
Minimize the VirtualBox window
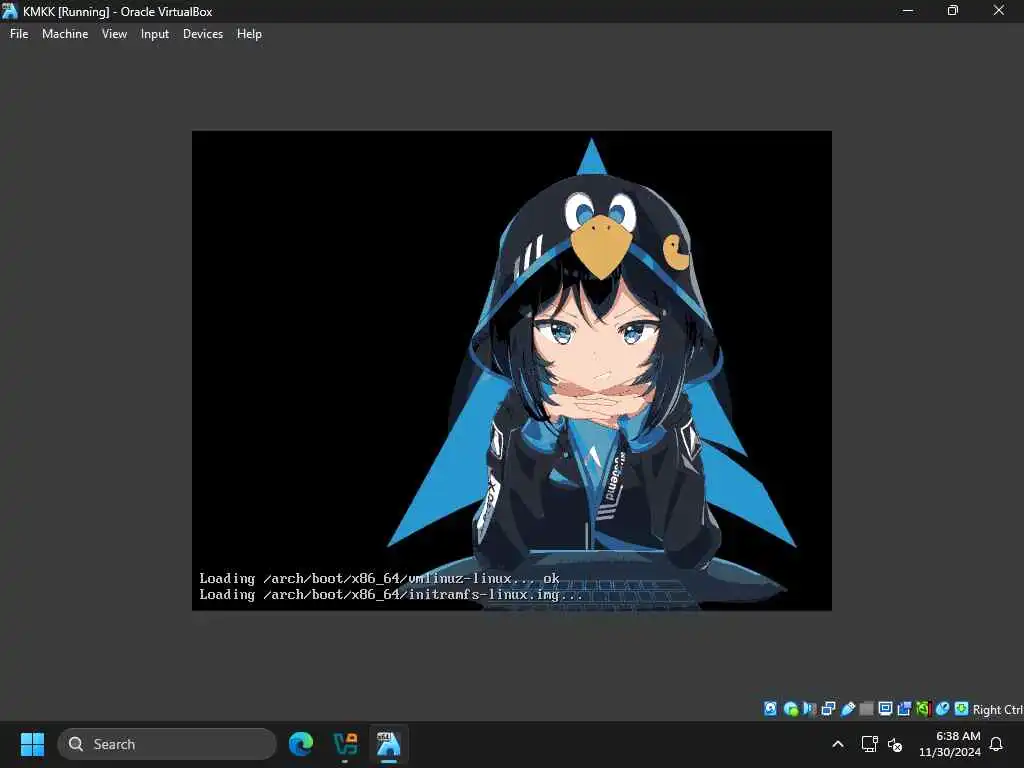click(x=908, y=11)
